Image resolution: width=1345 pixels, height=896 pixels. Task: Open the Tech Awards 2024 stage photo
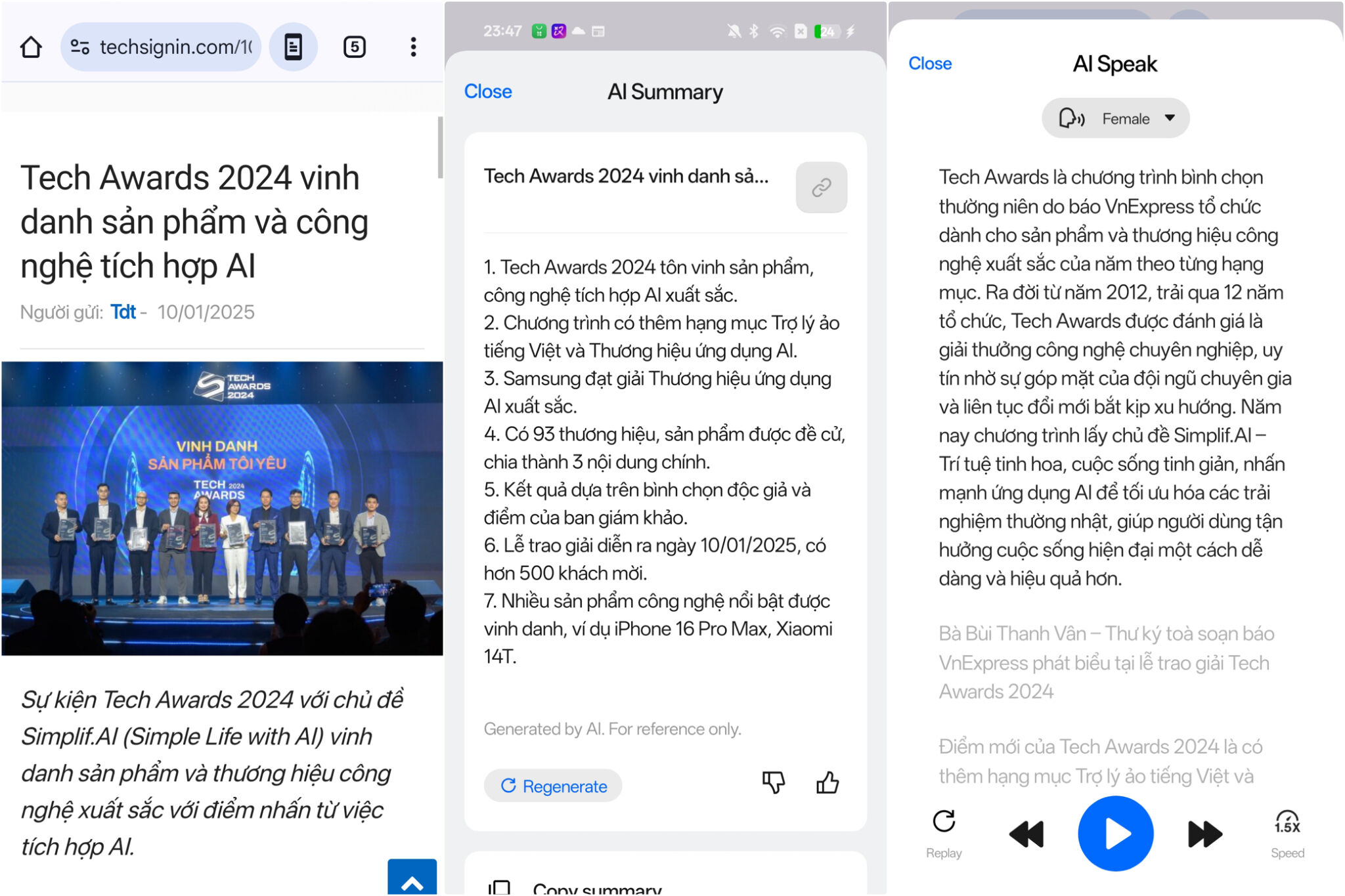(222, 508)
